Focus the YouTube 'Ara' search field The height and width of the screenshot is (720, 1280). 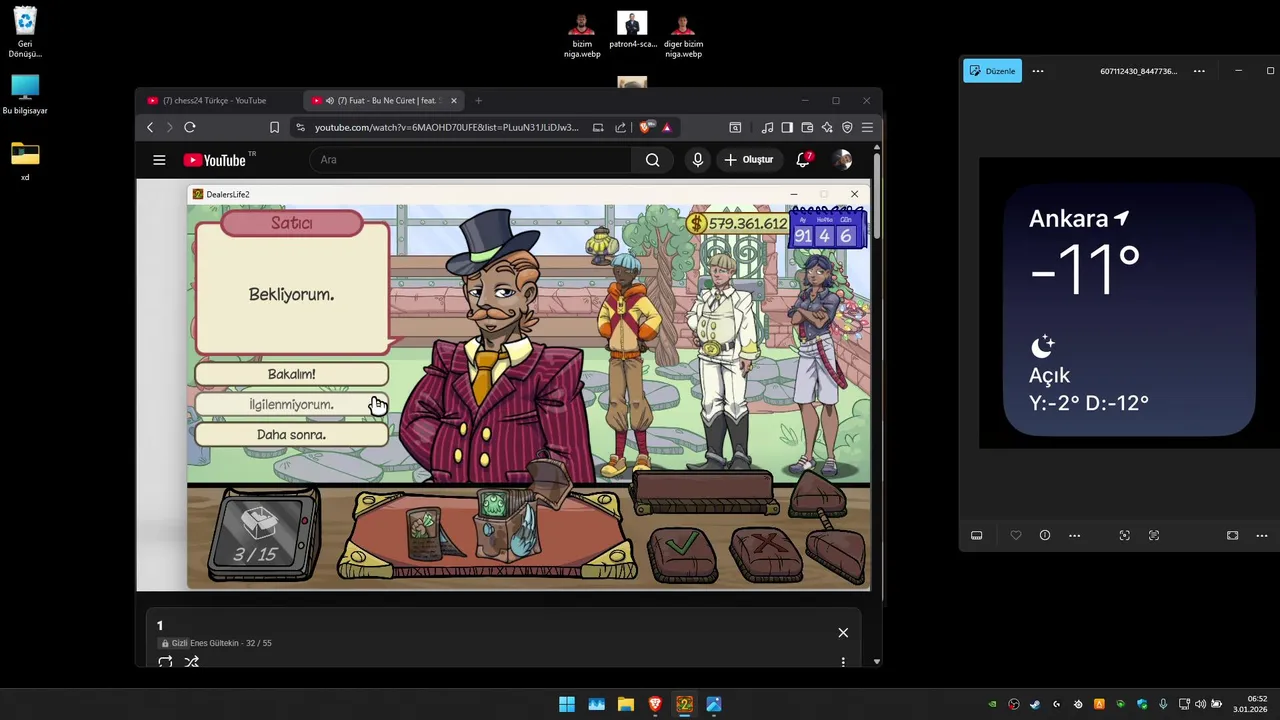point(470,160)
